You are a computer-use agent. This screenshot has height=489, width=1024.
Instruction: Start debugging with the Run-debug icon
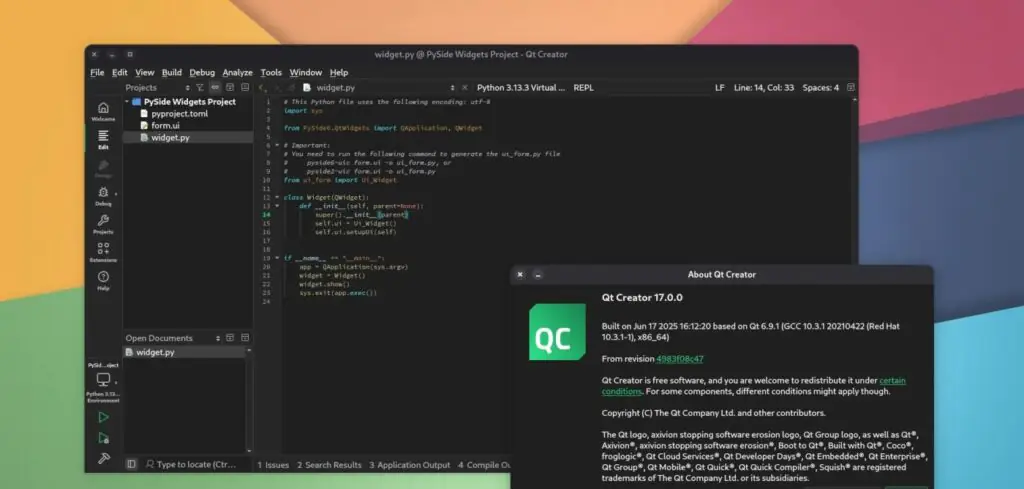coord(103,437)
